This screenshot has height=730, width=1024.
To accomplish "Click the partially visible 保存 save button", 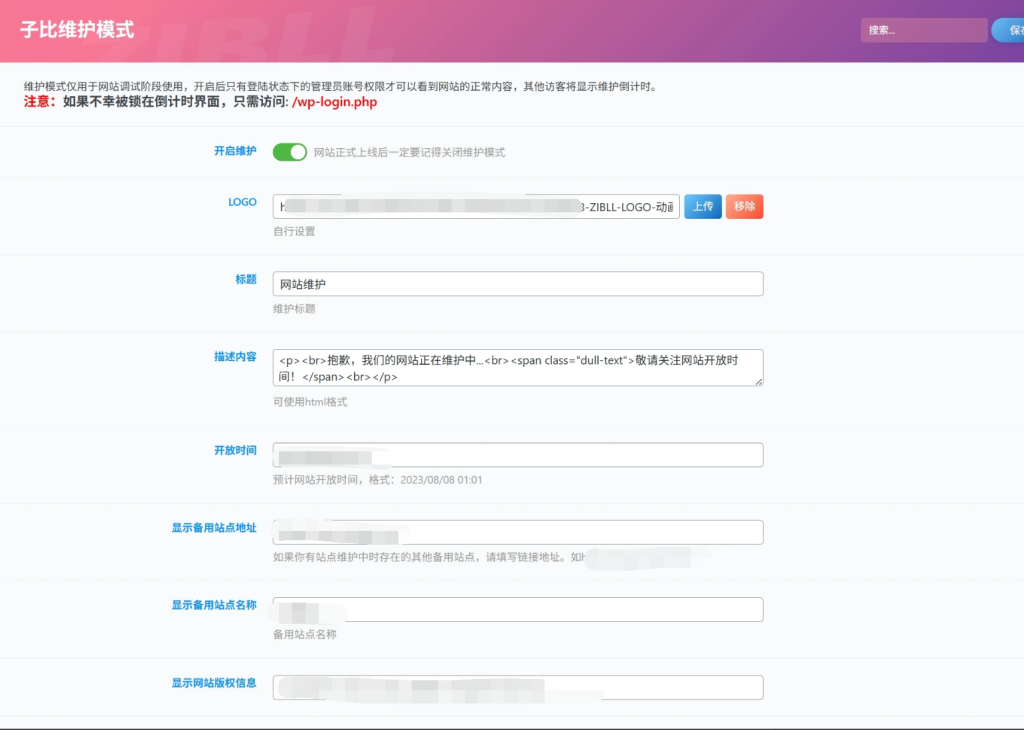I will (x=1009, y=30).
